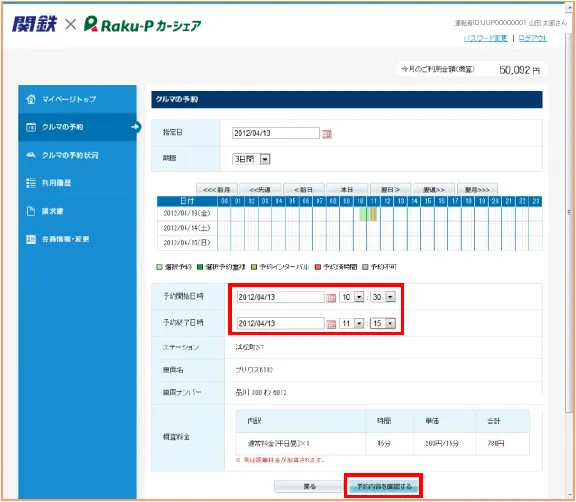Click the 戻る button

[x=309, y=486]
